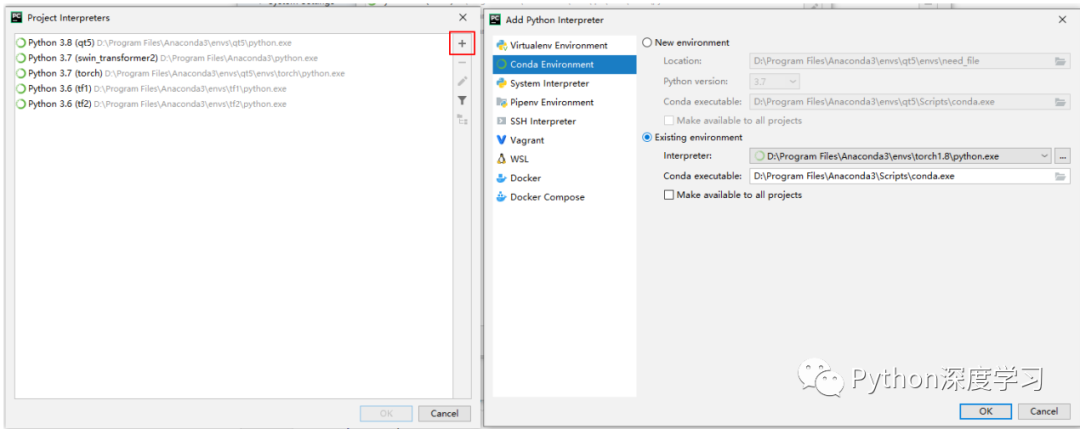Choose System Interpreter type
The image size is (1080, 429).
coord(565,83)
